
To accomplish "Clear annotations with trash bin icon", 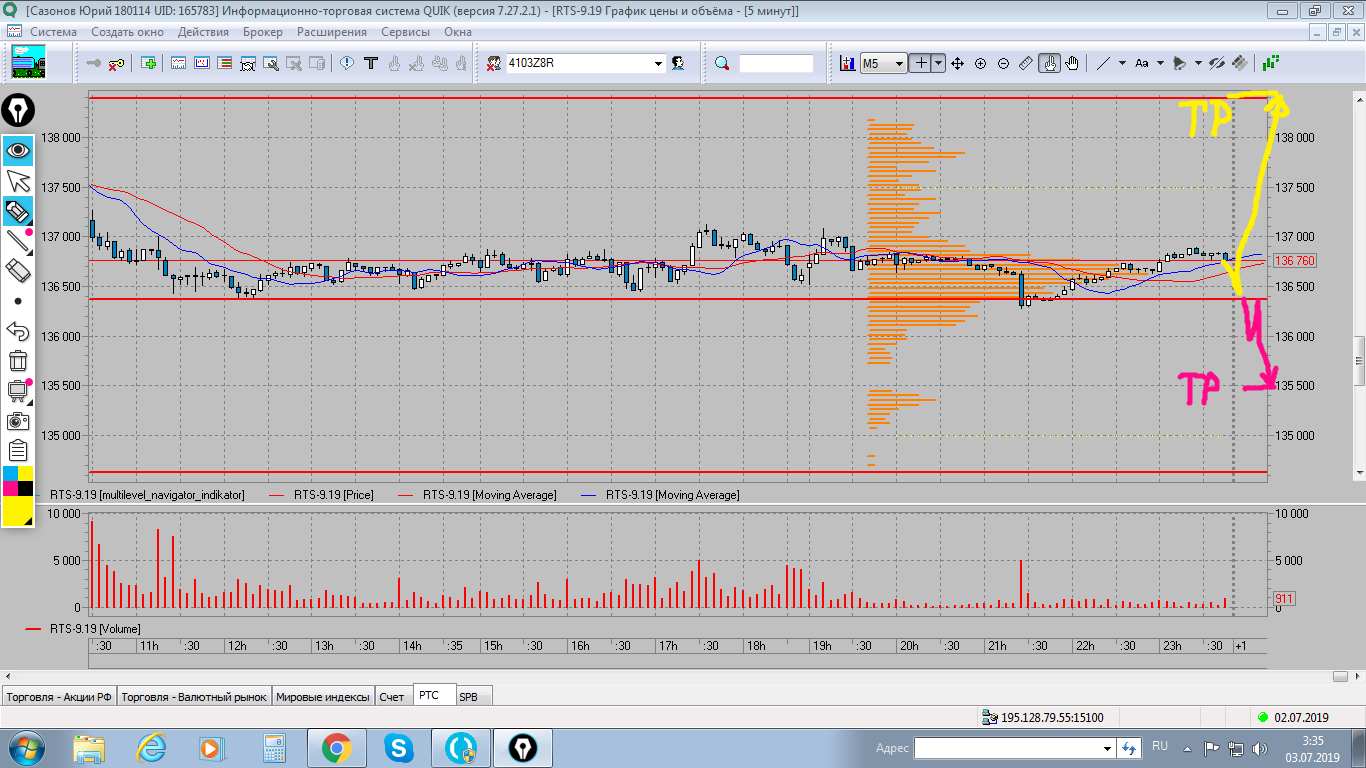I will 18,360.
